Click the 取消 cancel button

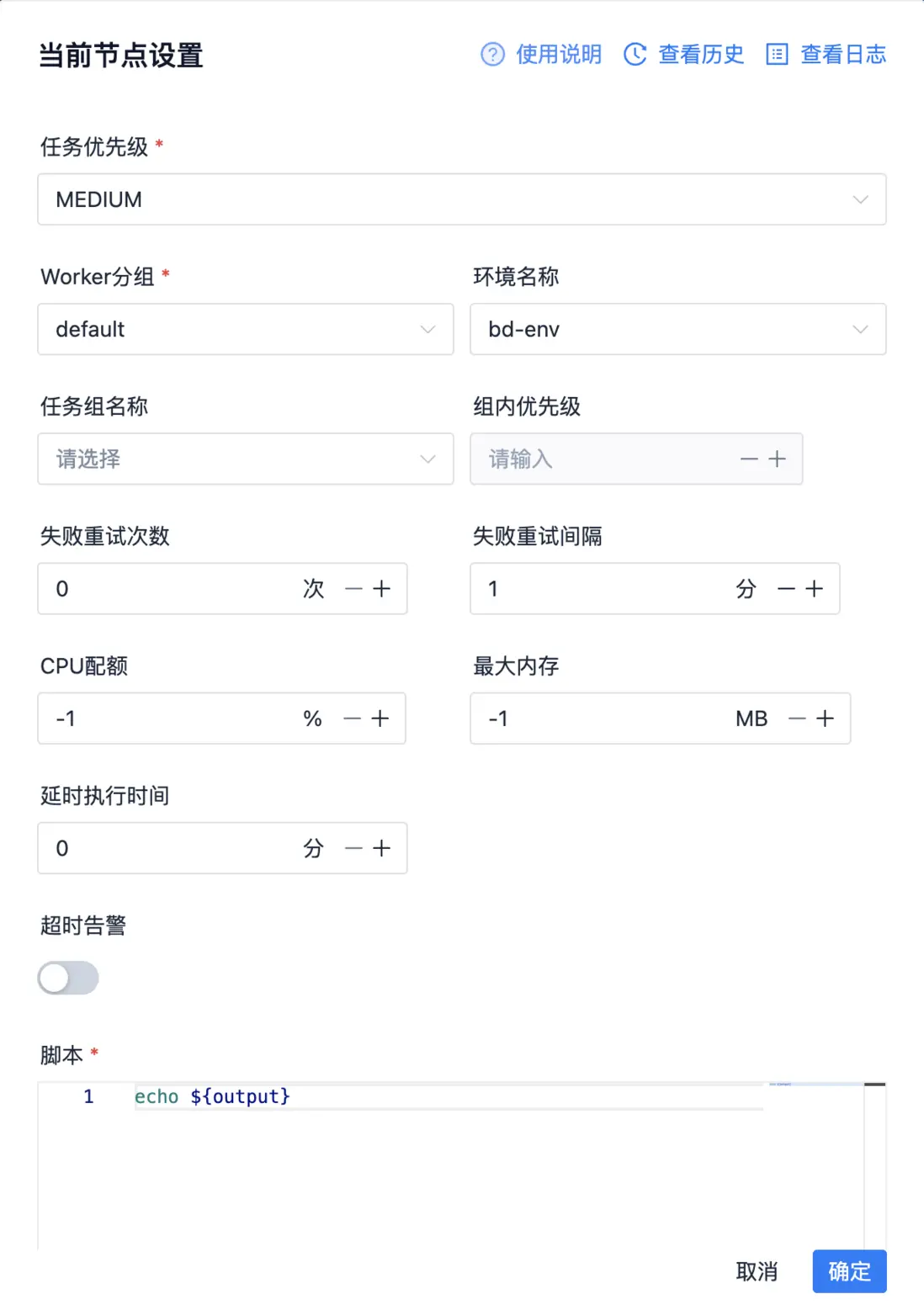pos(757,1271)
